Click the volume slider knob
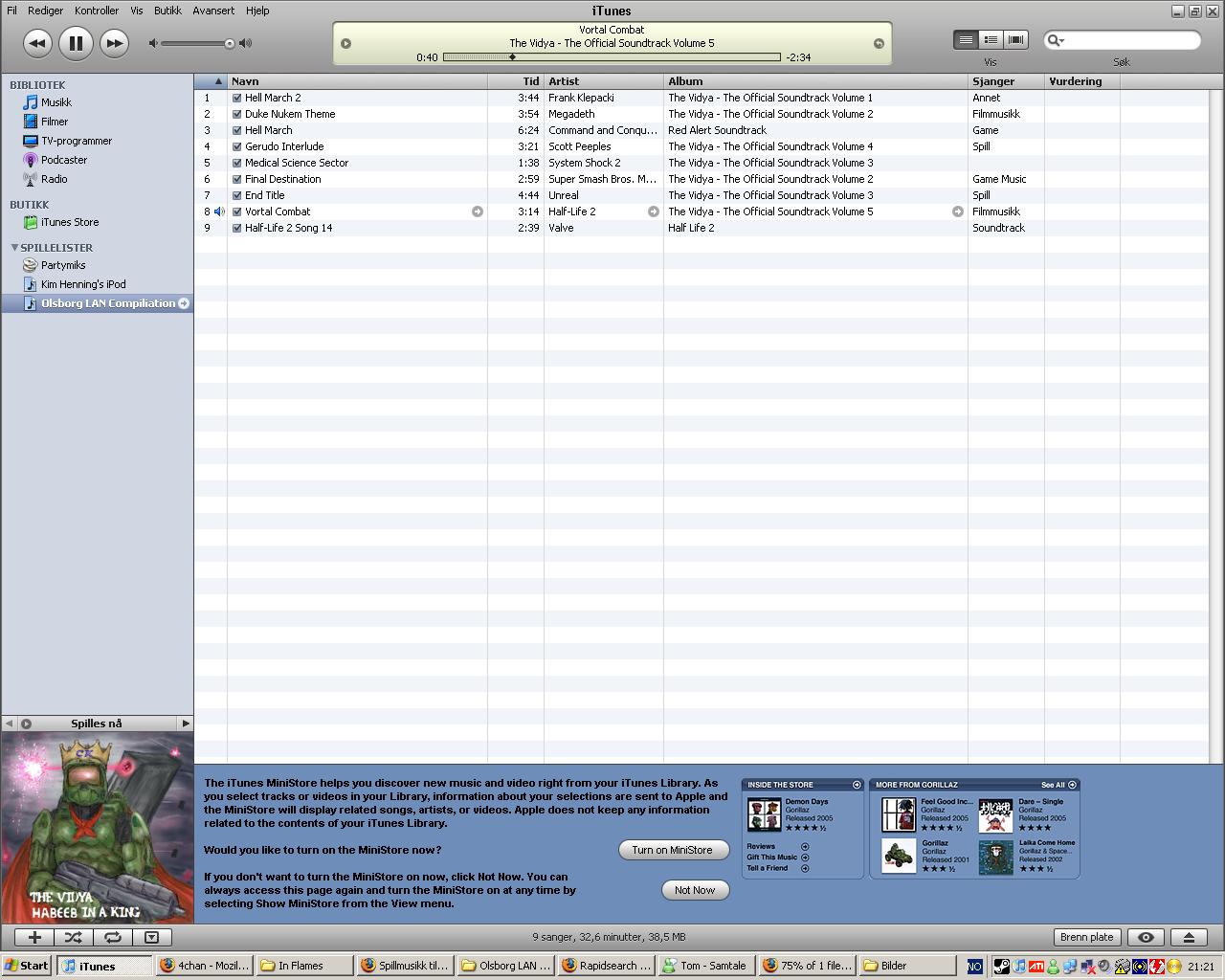1225x980 pixels. pos(230,43)
